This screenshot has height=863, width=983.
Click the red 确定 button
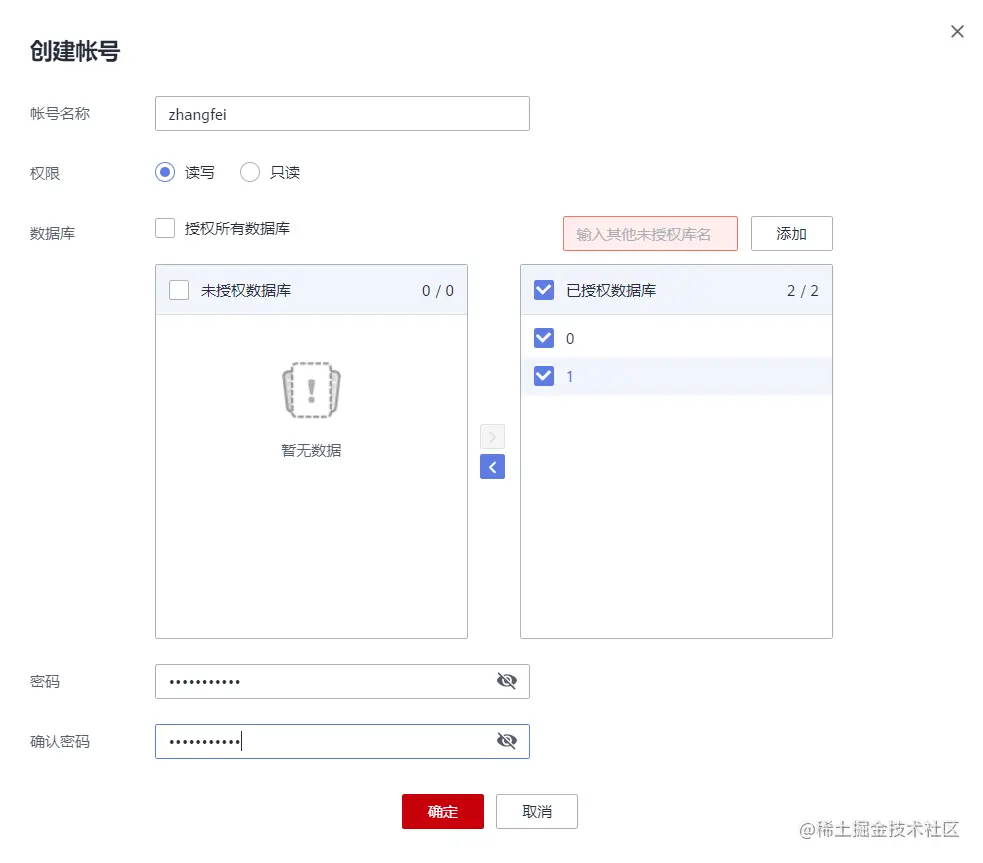point(443,812)
